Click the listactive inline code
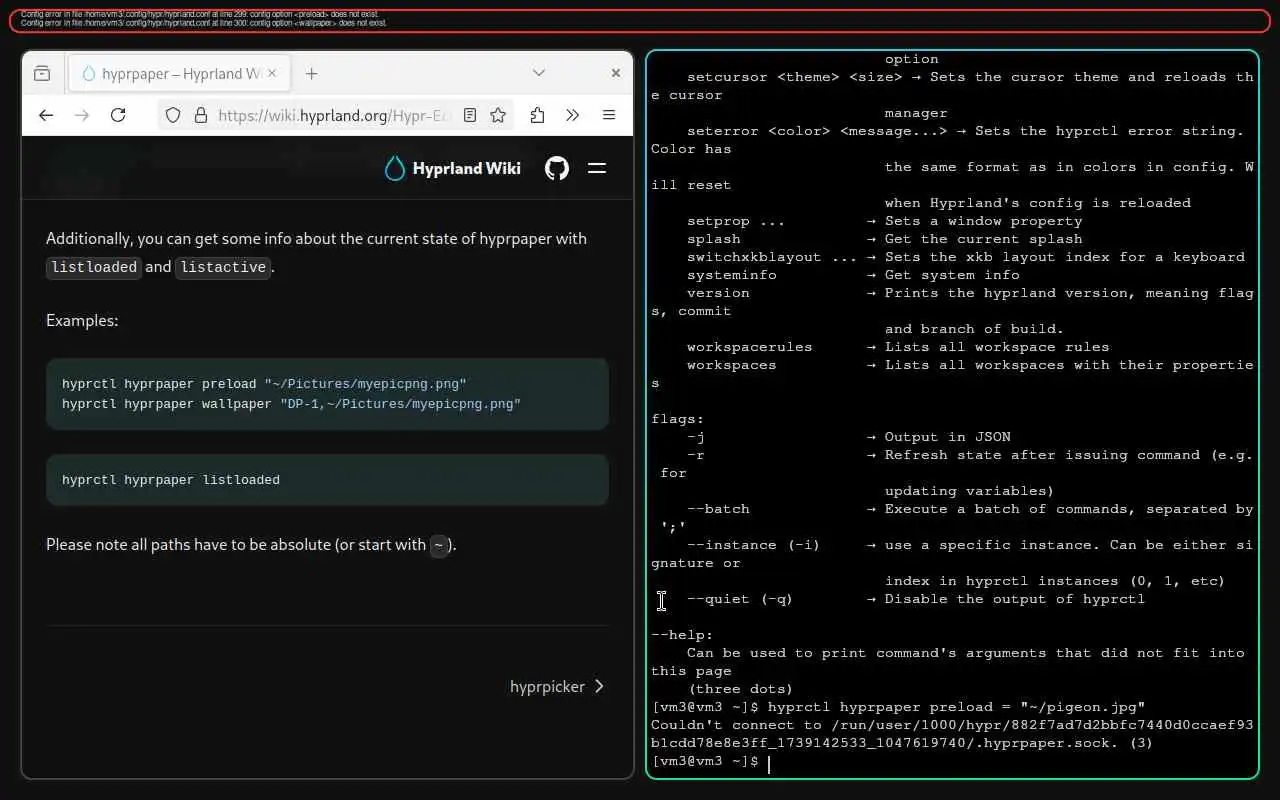The height and width of the screenshot is (800, 1280). [x=223, y=267]
